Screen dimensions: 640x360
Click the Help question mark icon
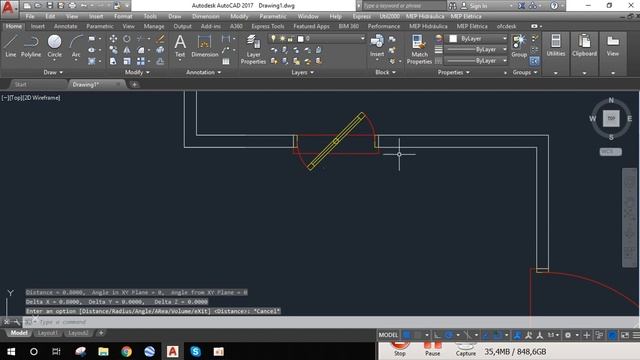coord(554,6)
